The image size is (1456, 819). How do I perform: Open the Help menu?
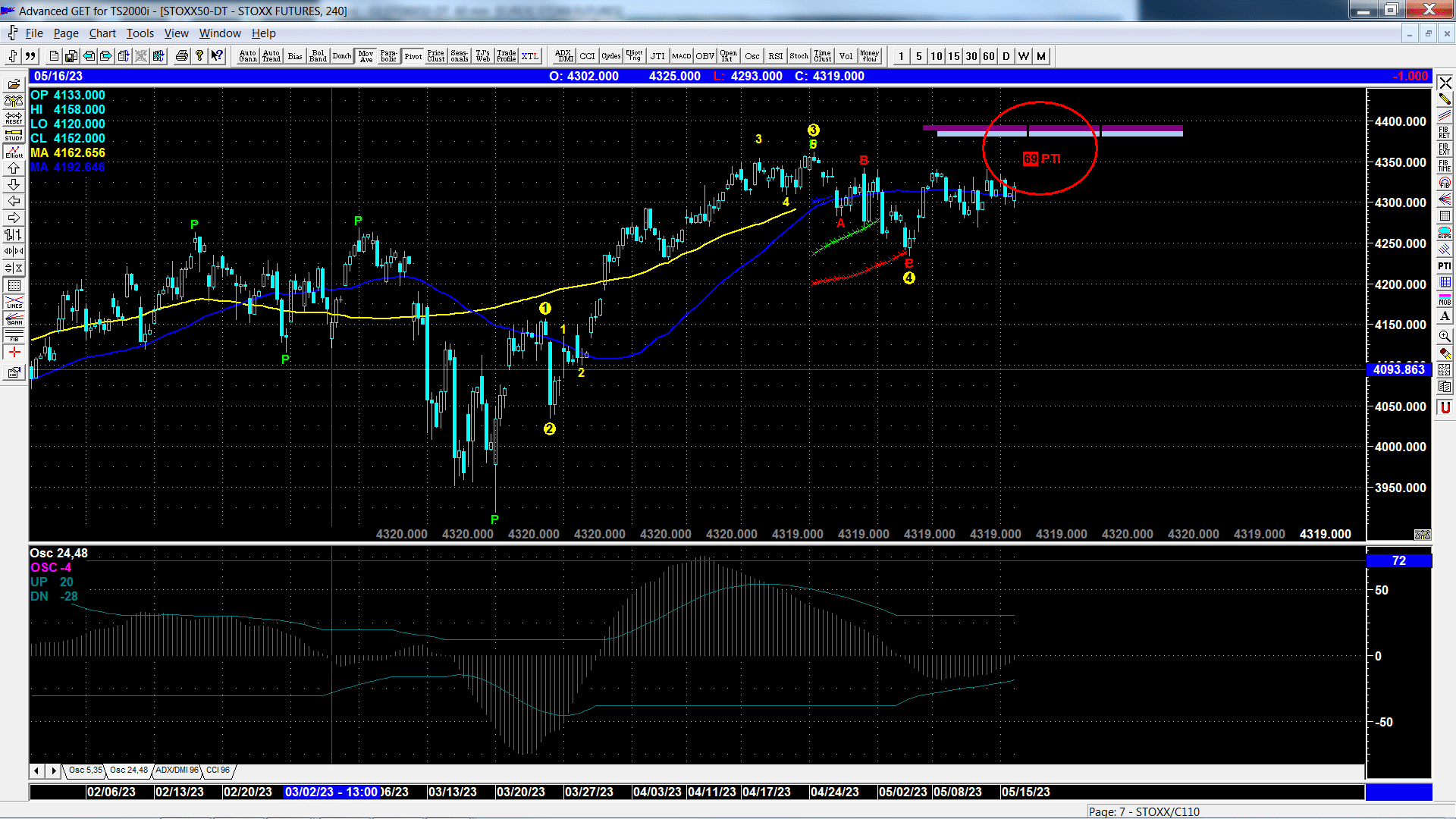[264, 33]
